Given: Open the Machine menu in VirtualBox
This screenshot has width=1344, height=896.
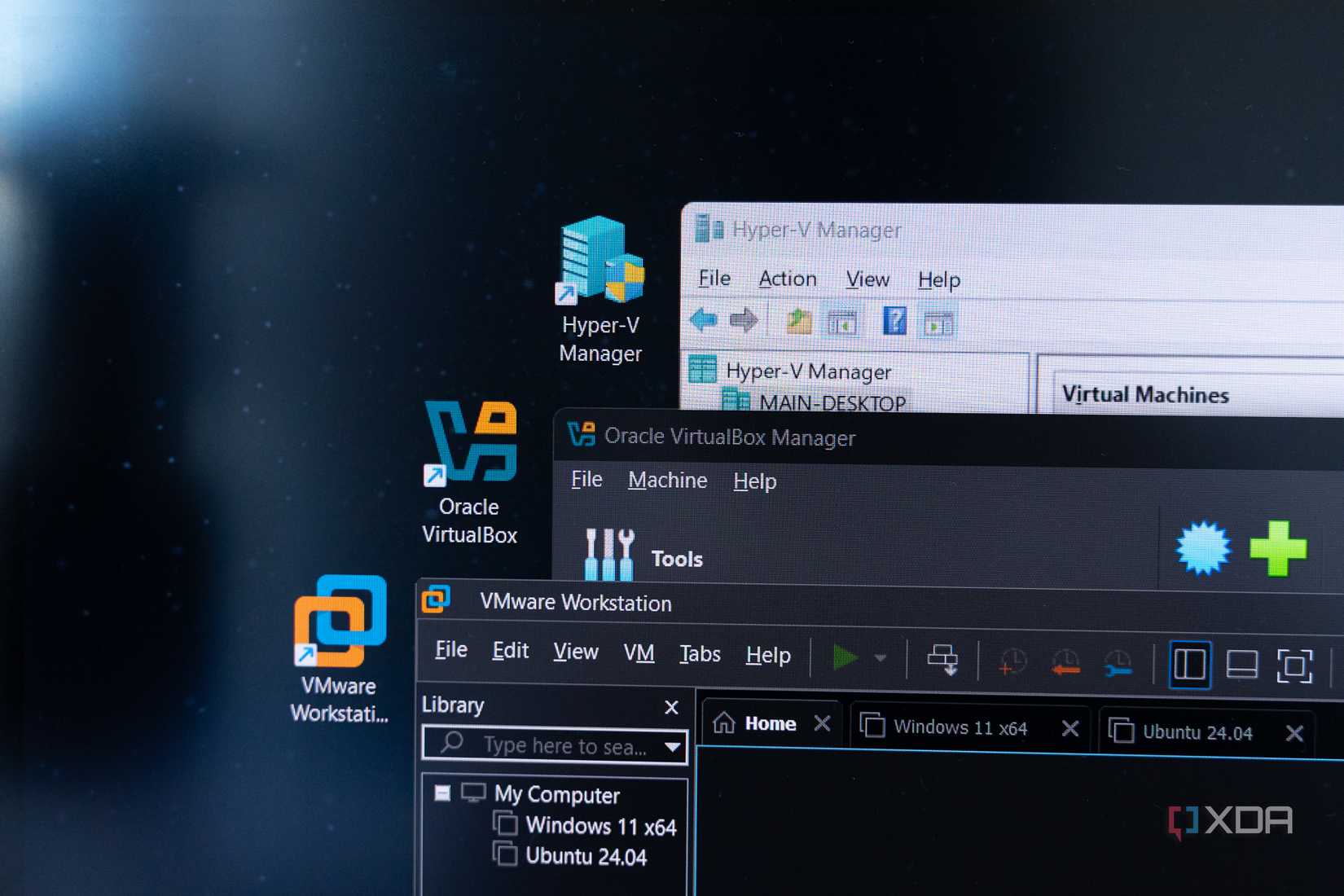Looking at the screenshot, I should click(x=667, y=481).
